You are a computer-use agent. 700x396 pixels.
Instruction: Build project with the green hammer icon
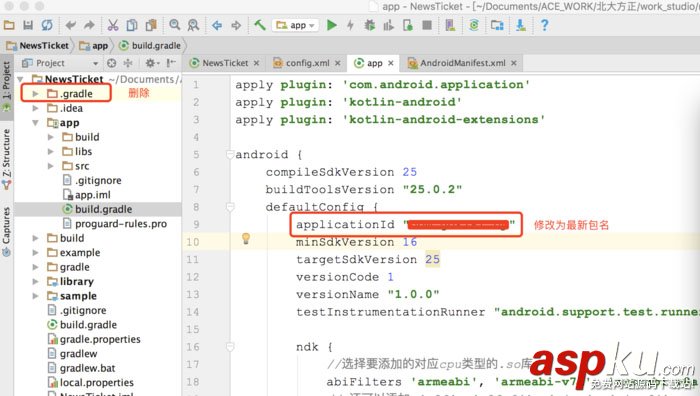pos(259,25)
